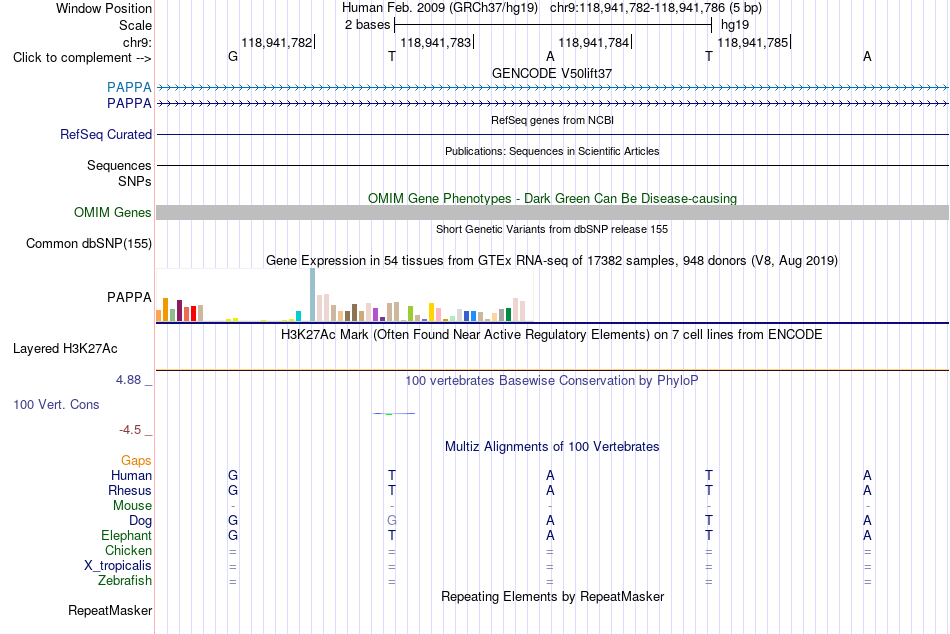The image size is (950, 634).
Task: Click the PhyloP conservation signal mark
Action: [394, 413]
